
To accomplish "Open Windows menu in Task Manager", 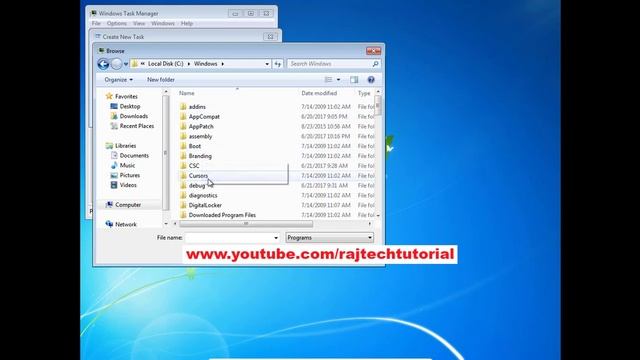I will click(x=163, y=23).
